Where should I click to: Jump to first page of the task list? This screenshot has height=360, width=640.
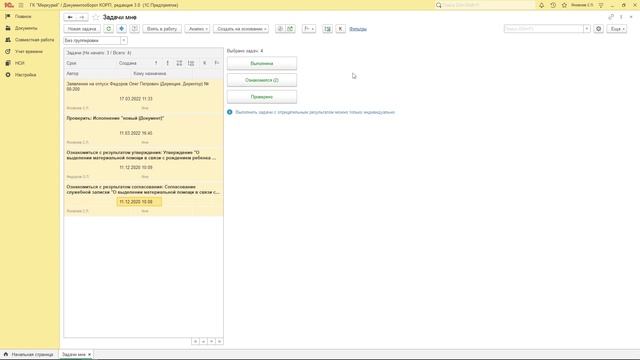196,341
